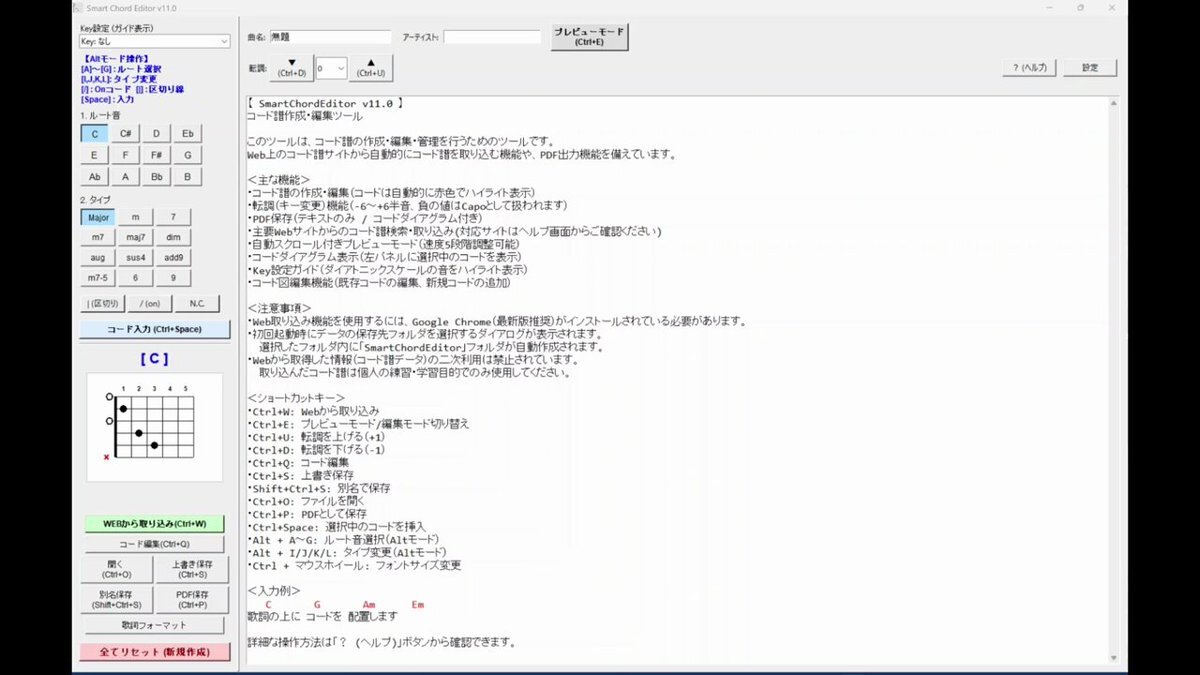The height and width of the screenshot is (675, 1200).
Task: Click the 曲名 song title field
Action: [x=330, y=37]
